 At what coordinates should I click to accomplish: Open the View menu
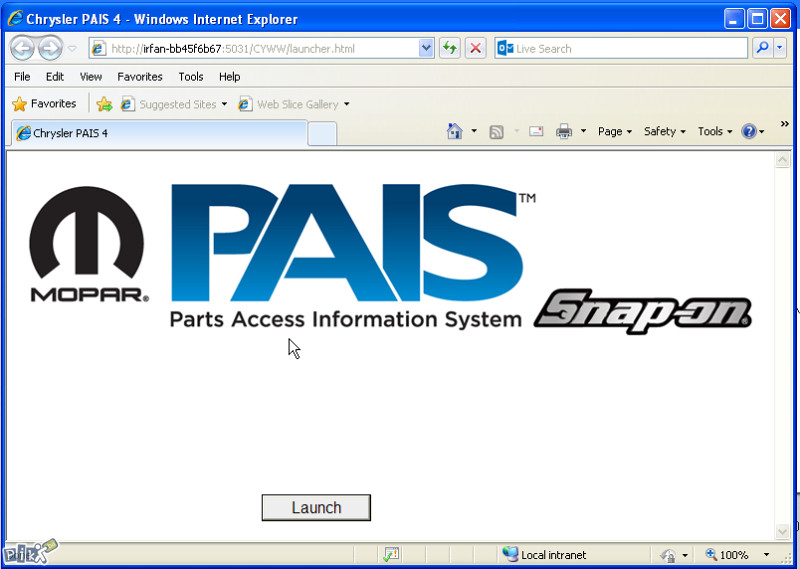pyautogui.click(x=90, y=77)
